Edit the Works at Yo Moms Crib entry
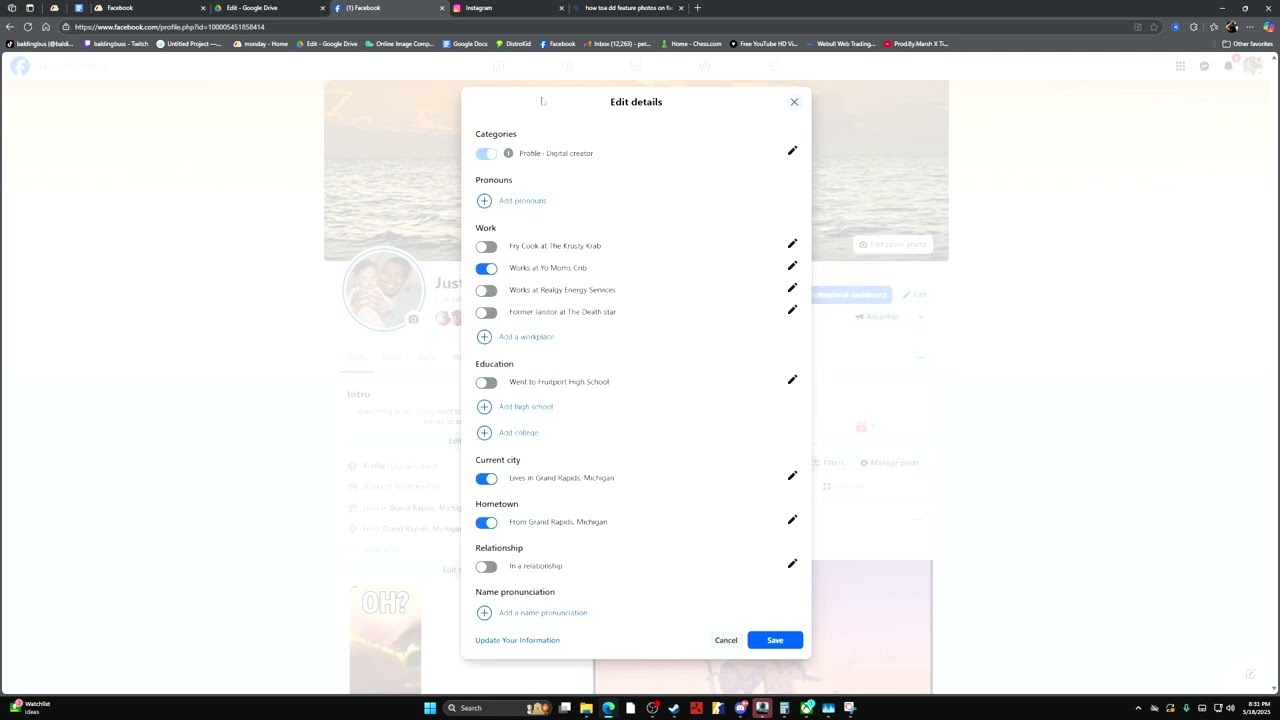This screenshot has width=1280, height=720. pyautogui.click(x=792, y=266)
